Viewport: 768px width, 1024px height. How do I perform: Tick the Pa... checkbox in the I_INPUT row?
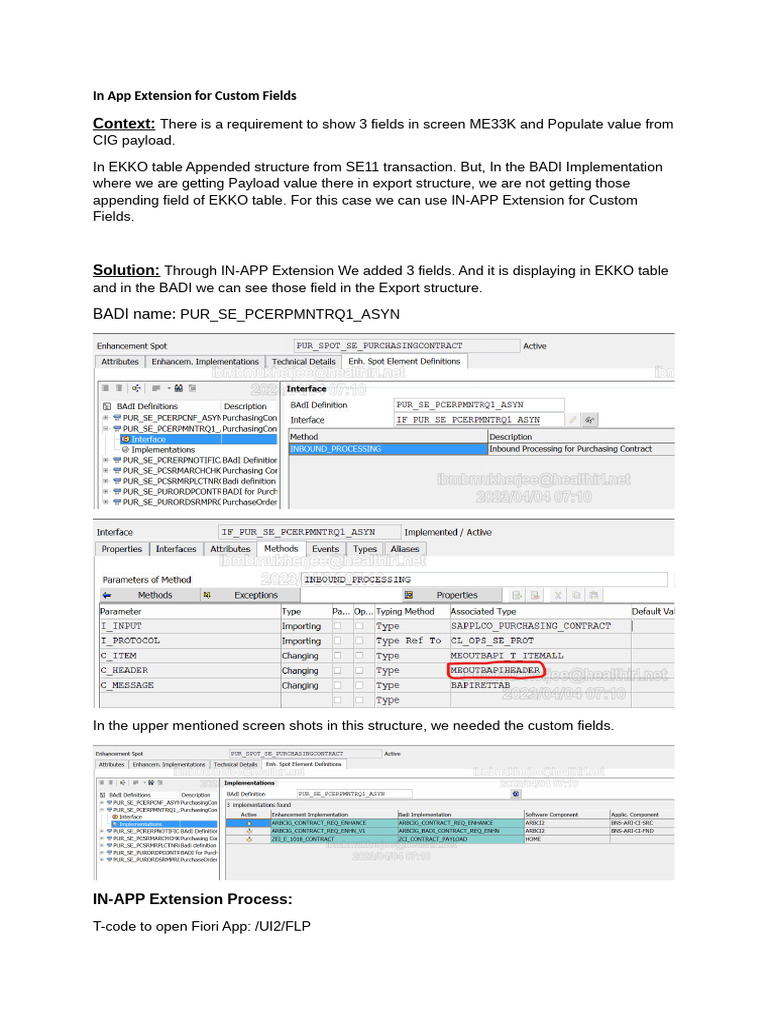338,626
